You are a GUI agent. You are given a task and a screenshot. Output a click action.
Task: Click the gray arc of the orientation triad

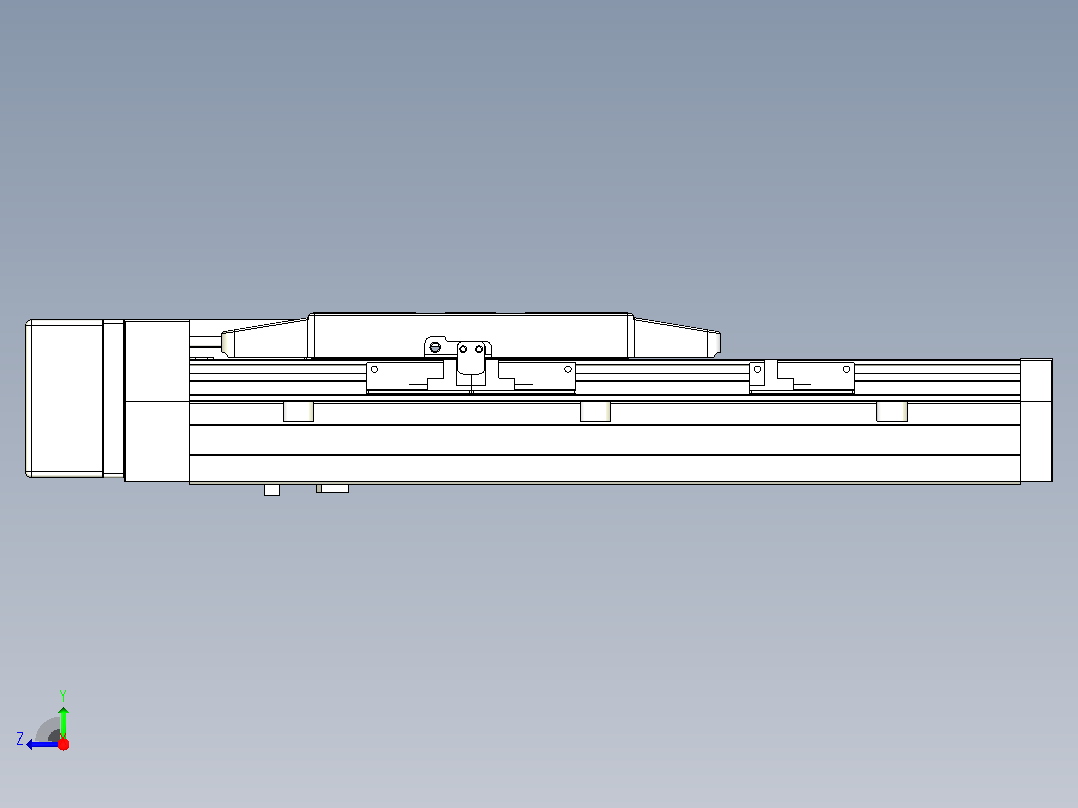[48, 730]
